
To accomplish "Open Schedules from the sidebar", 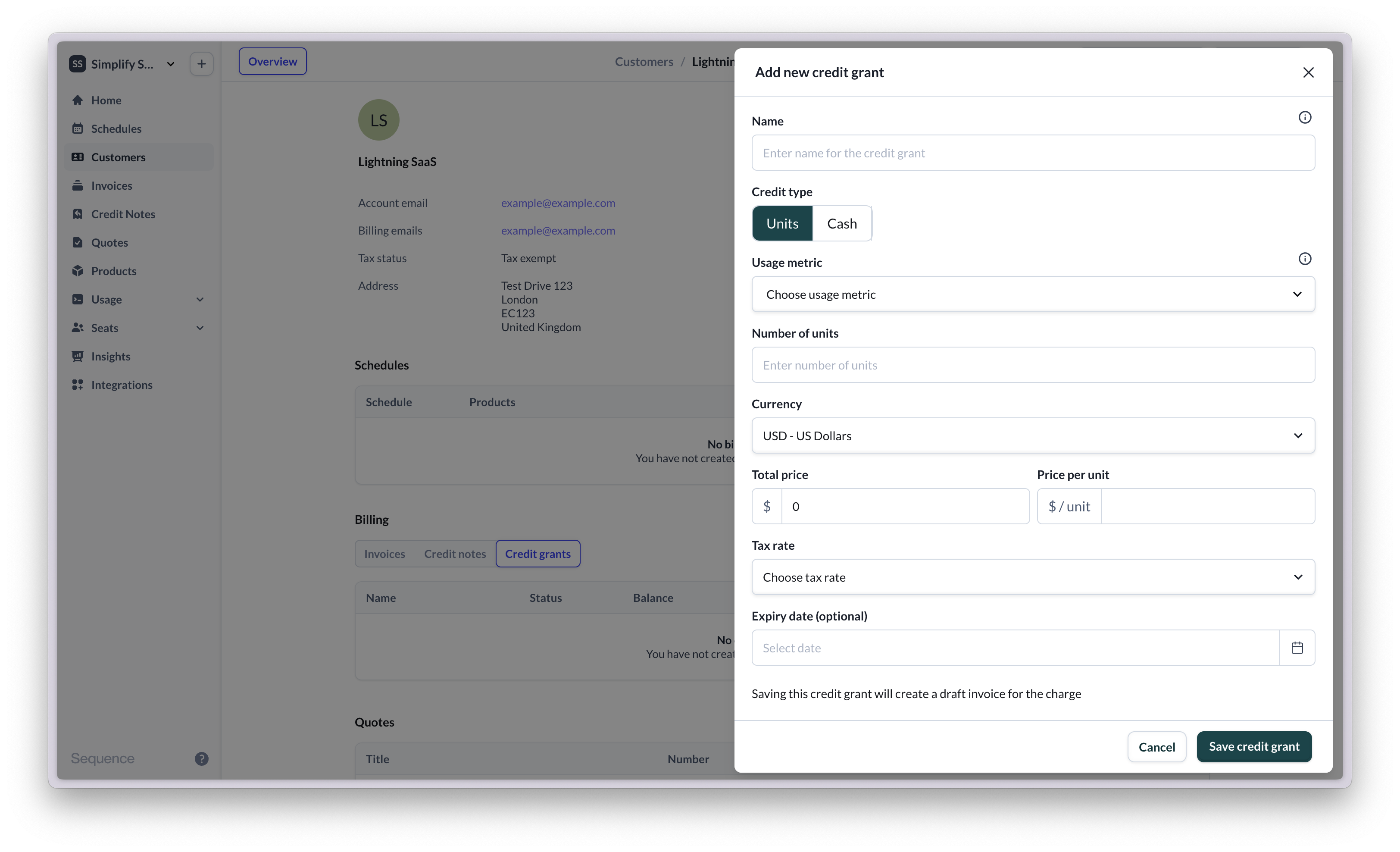I will coord(139,128).
